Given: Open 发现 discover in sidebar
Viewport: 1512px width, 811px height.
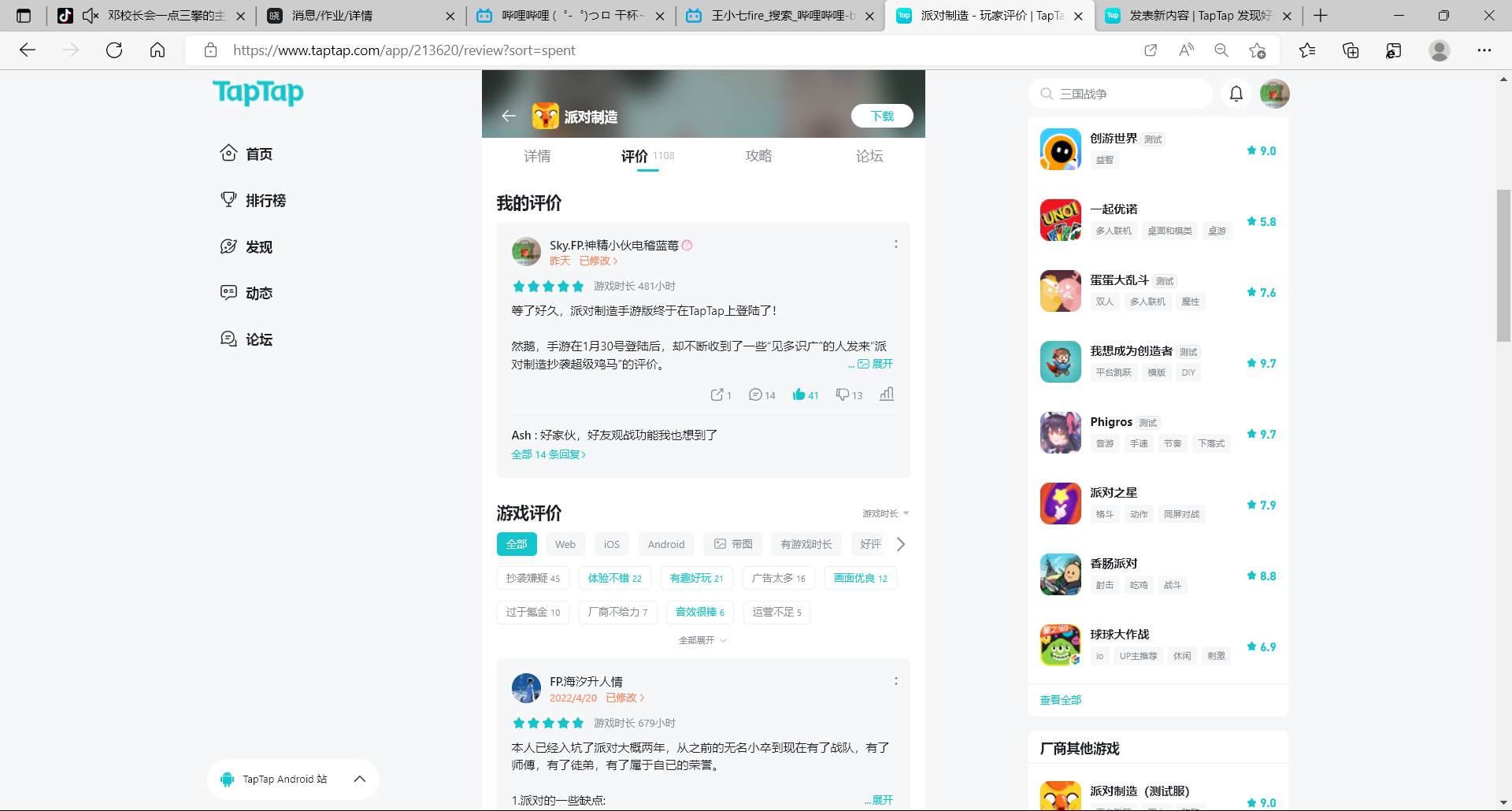Looking at the screenshot, I should pyautogui.click(x=246, y=246).
